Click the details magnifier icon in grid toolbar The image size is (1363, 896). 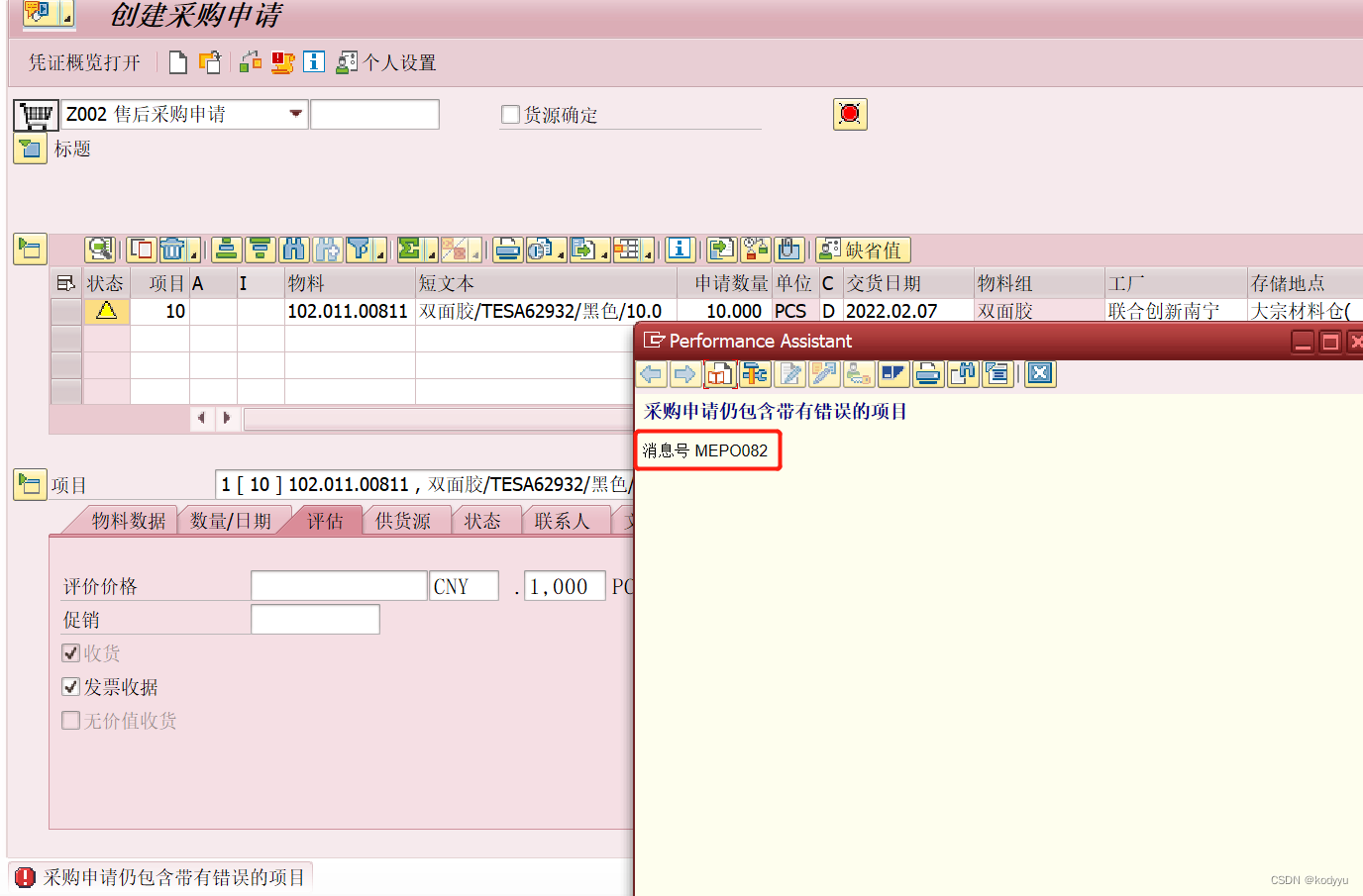point(101,249)
